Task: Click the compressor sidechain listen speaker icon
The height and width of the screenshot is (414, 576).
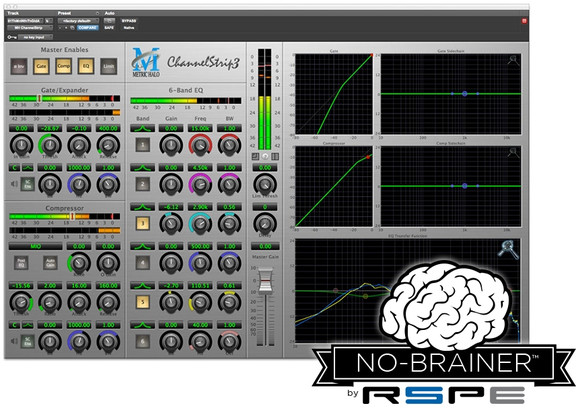Action: [x=14, y=341]
